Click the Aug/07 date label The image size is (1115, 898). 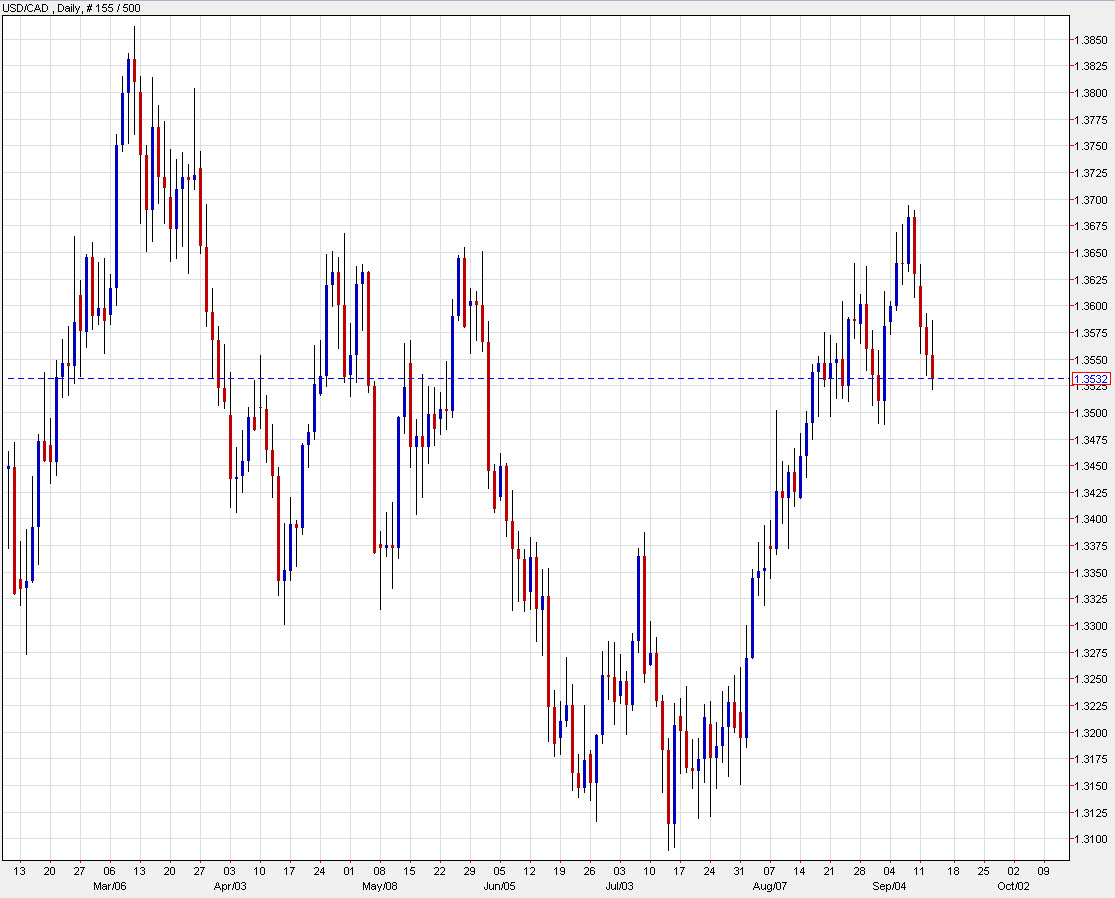[x=769, y=886]
